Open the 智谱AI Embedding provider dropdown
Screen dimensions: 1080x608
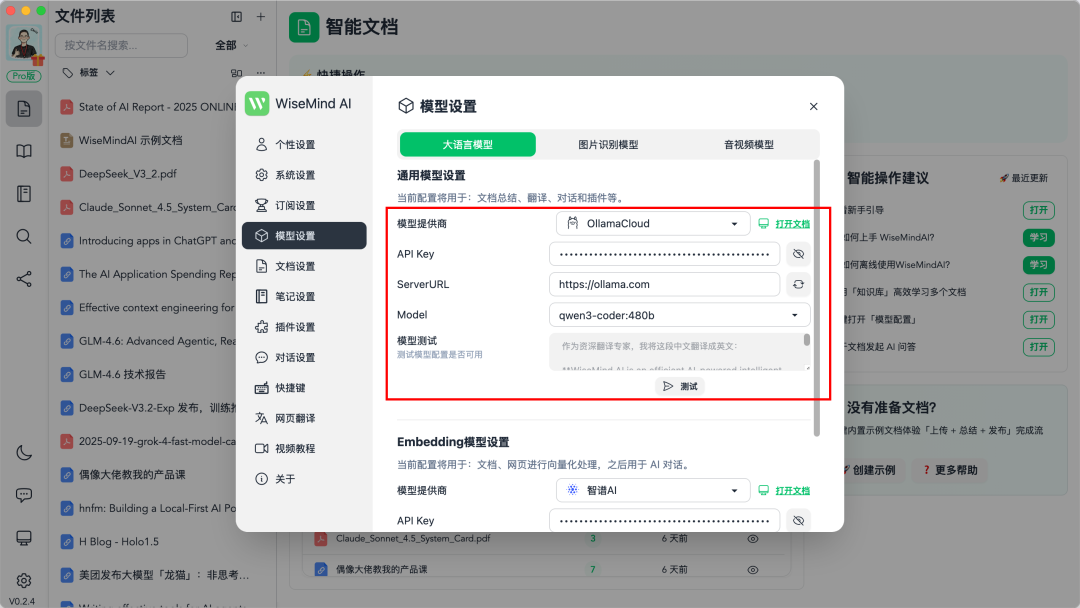[652, 490]
